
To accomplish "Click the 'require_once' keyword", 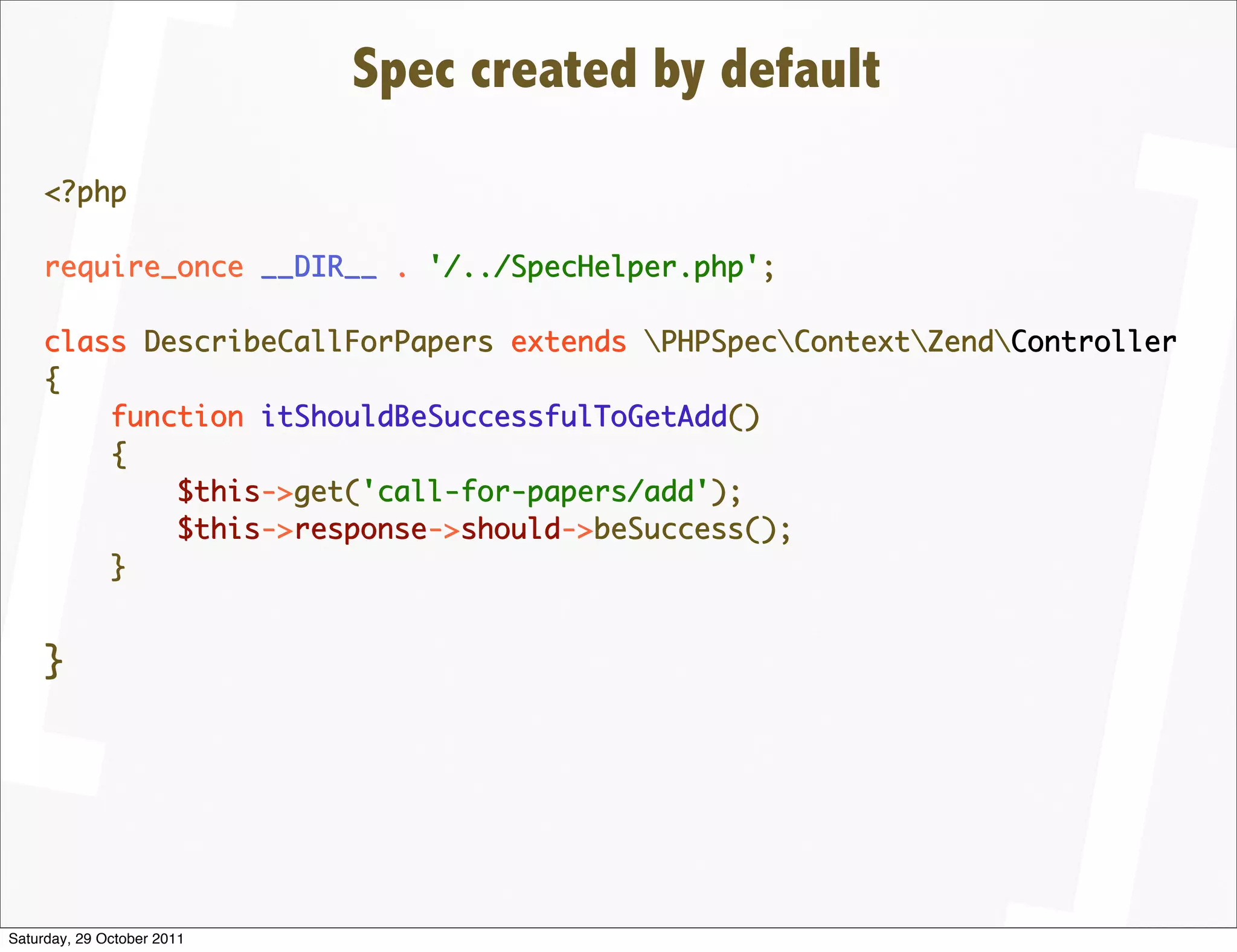I will pyautogui.click(x=144, y=268).
